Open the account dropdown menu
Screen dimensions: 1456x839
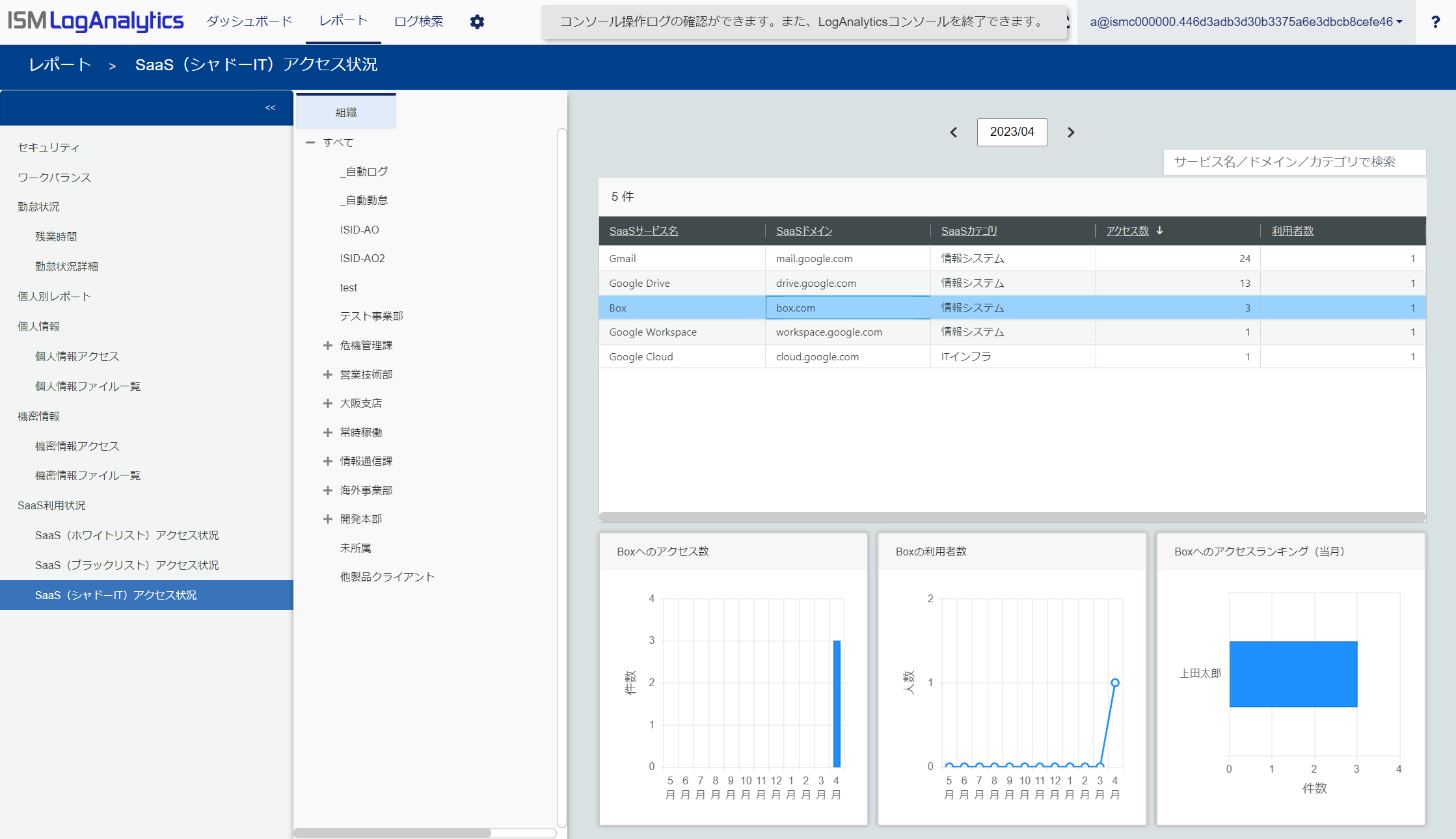(1247, 22)
